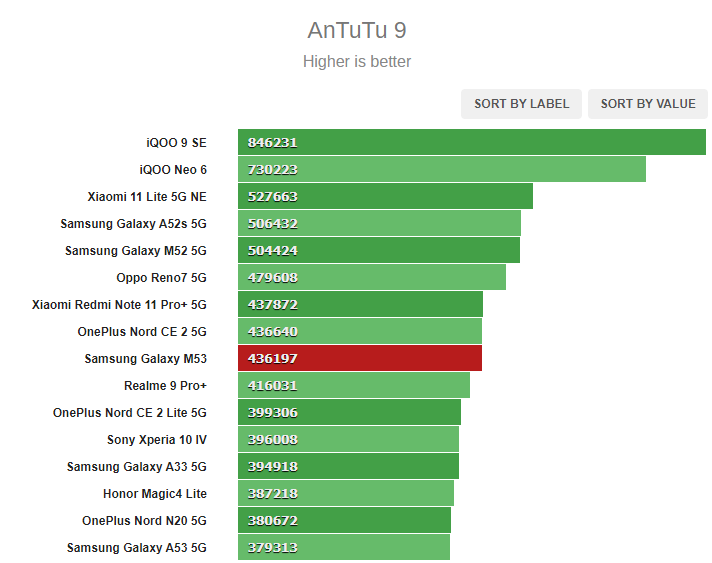Click the 'Oppo Reno7 5G' label
This screenshot has height=563, width=712.
coord(162,278)
